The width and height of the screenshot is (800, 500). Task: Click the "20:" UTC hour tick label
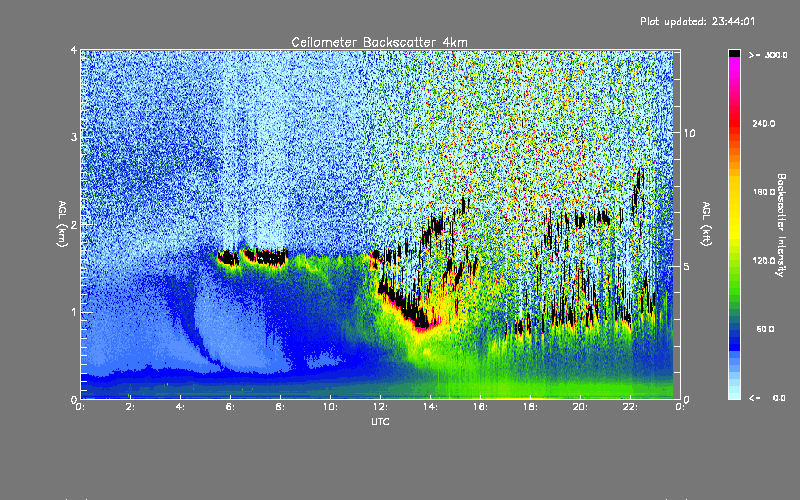[x=580, y=407]
